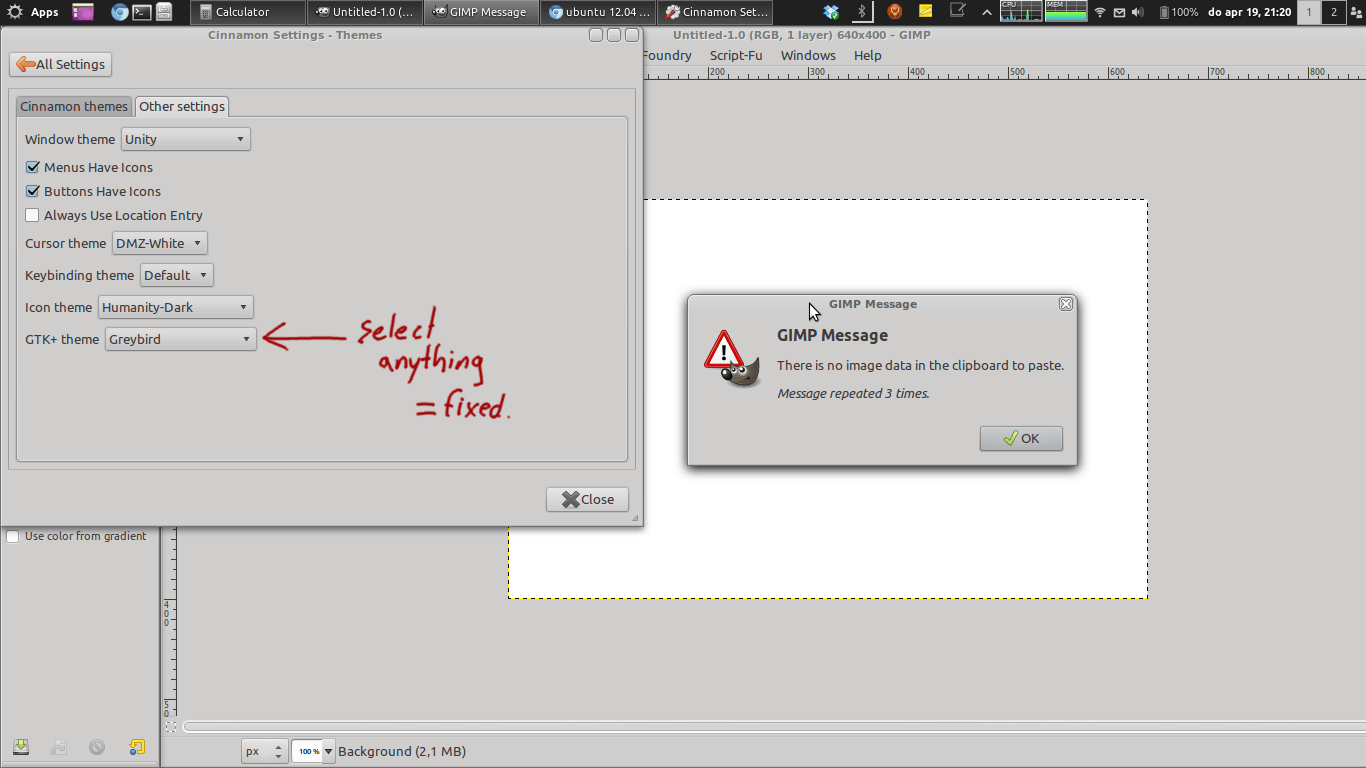Viewport: 1366px width, 768px height.
Task: Toggle quick mask button at canvas corner
Action: [171, 727]
